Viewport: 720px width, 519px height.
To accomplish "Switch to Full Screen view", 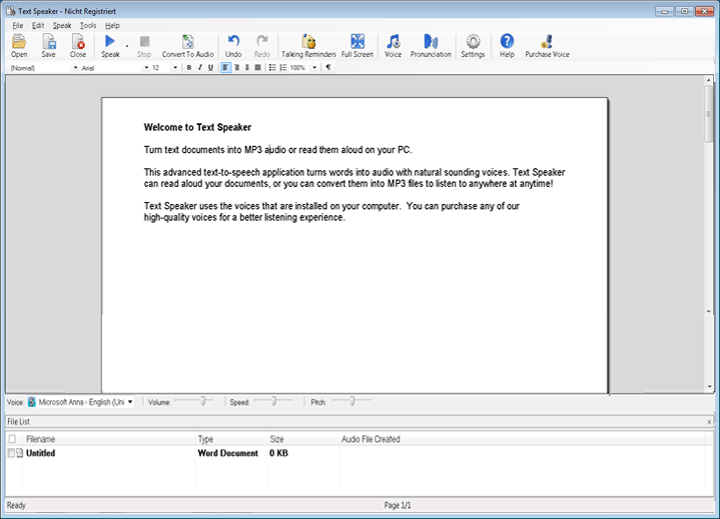I will (x=357, y=42).
